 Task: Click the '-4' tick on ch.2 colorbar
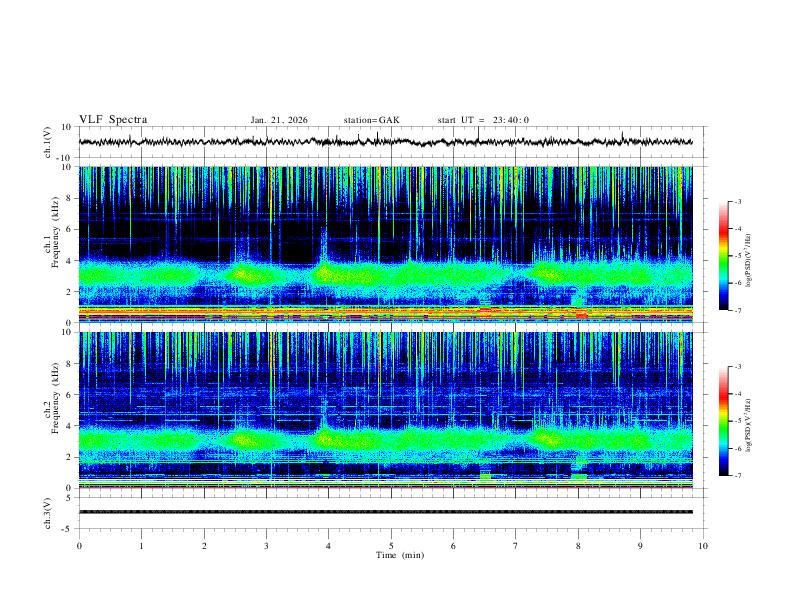click(738, 394)
